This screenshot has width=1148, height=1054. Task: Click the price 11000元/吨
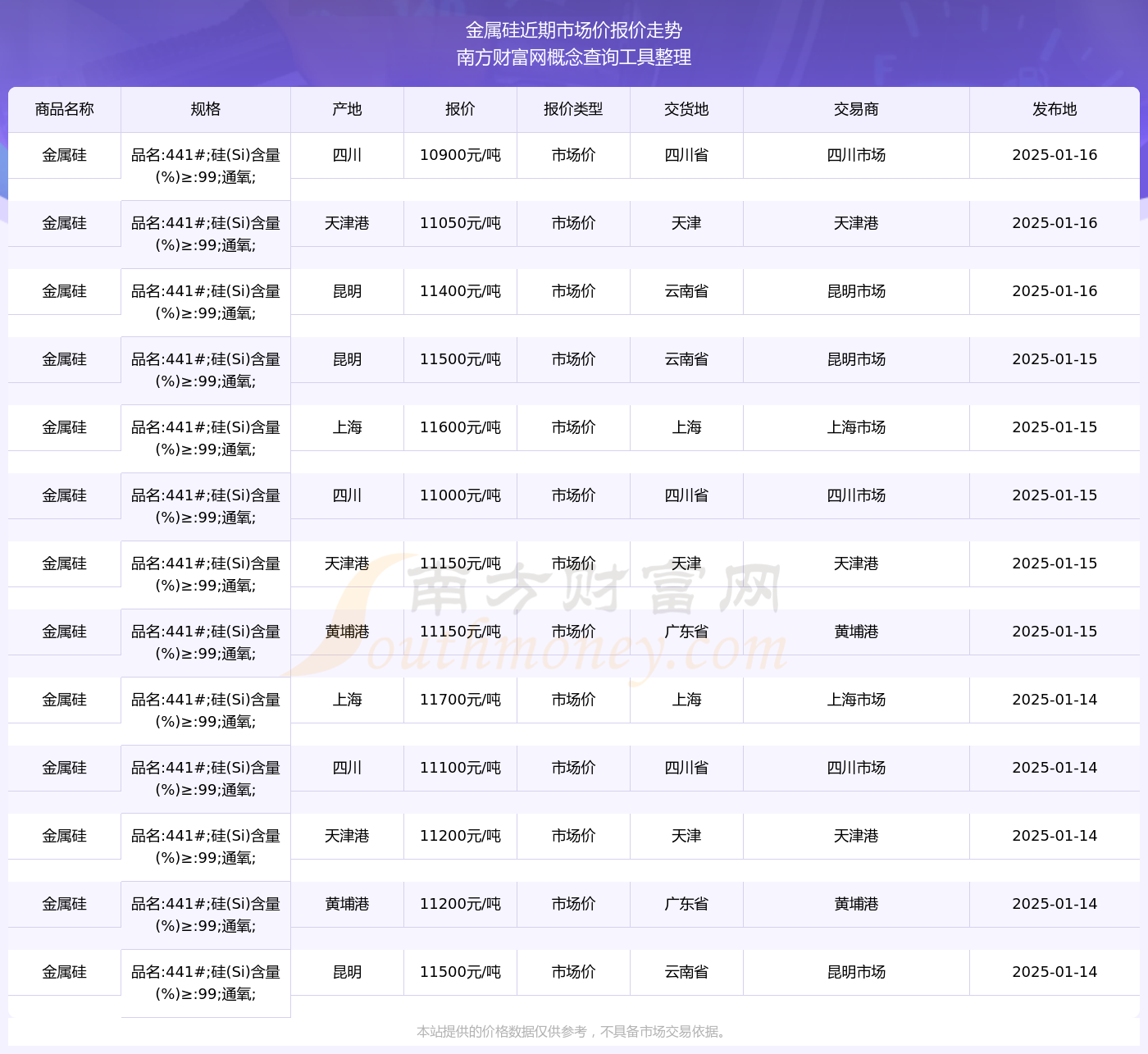coord(461,495)
